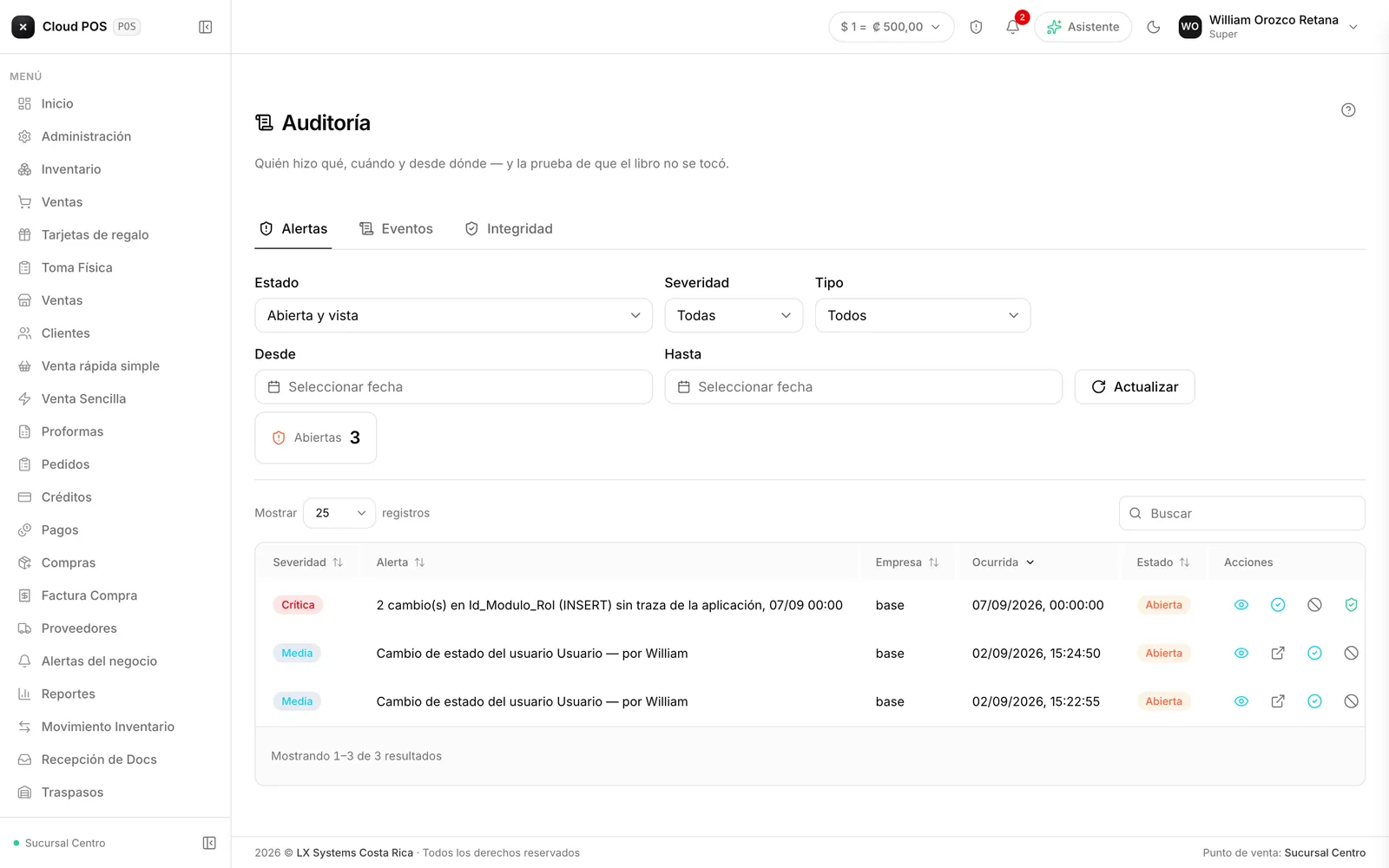Resolve the 15:24:50 alert with check icon
This screenshot has height=868, width=1389.
click(1314, 654)
